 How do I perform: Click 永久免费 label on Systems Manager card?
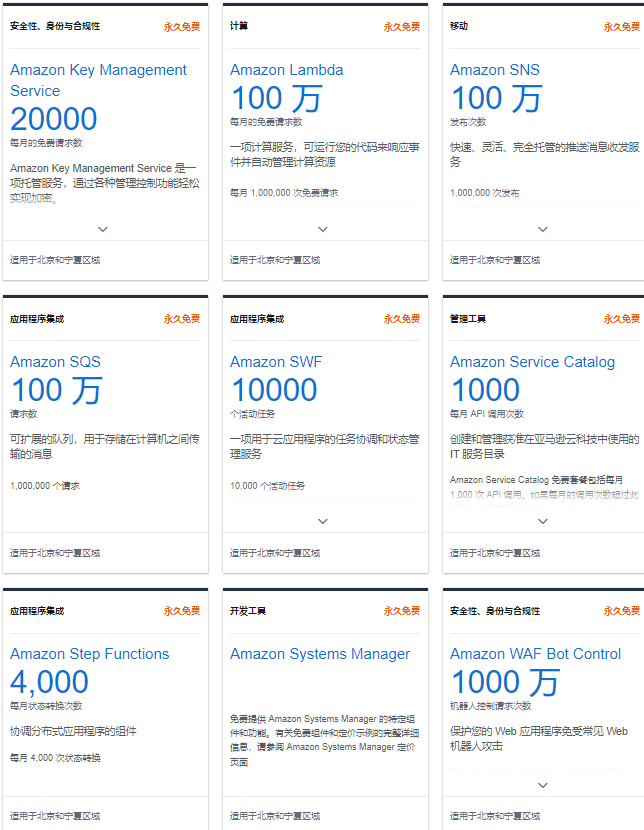(402, 611)
